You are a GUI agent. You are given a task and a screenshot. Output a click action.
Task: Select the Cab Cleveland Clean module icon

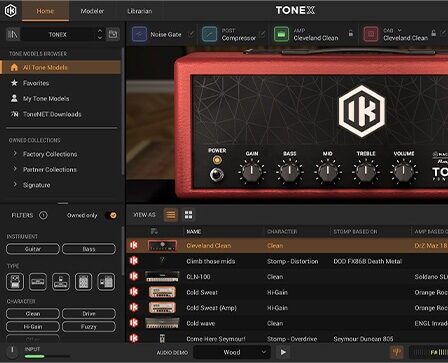[371, 34]
